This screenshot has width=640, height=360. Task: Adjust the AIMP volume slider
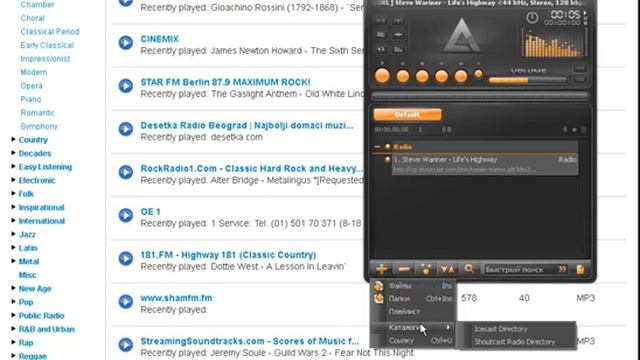527,80
